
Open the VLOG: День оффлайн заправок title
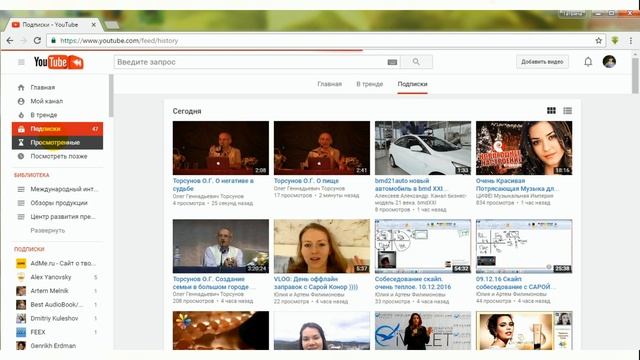[316, 283]
